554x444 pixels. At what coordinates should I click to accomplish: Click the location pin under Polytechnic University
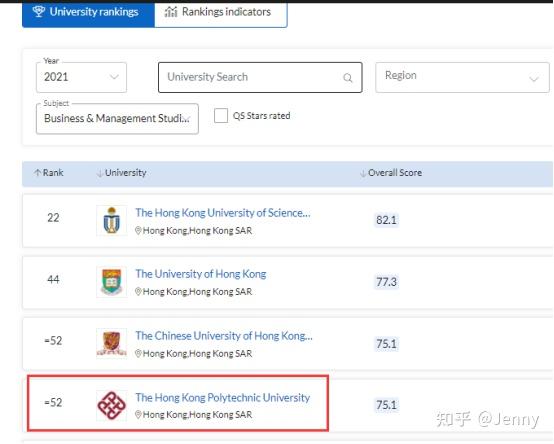click(x=138, y=414)
